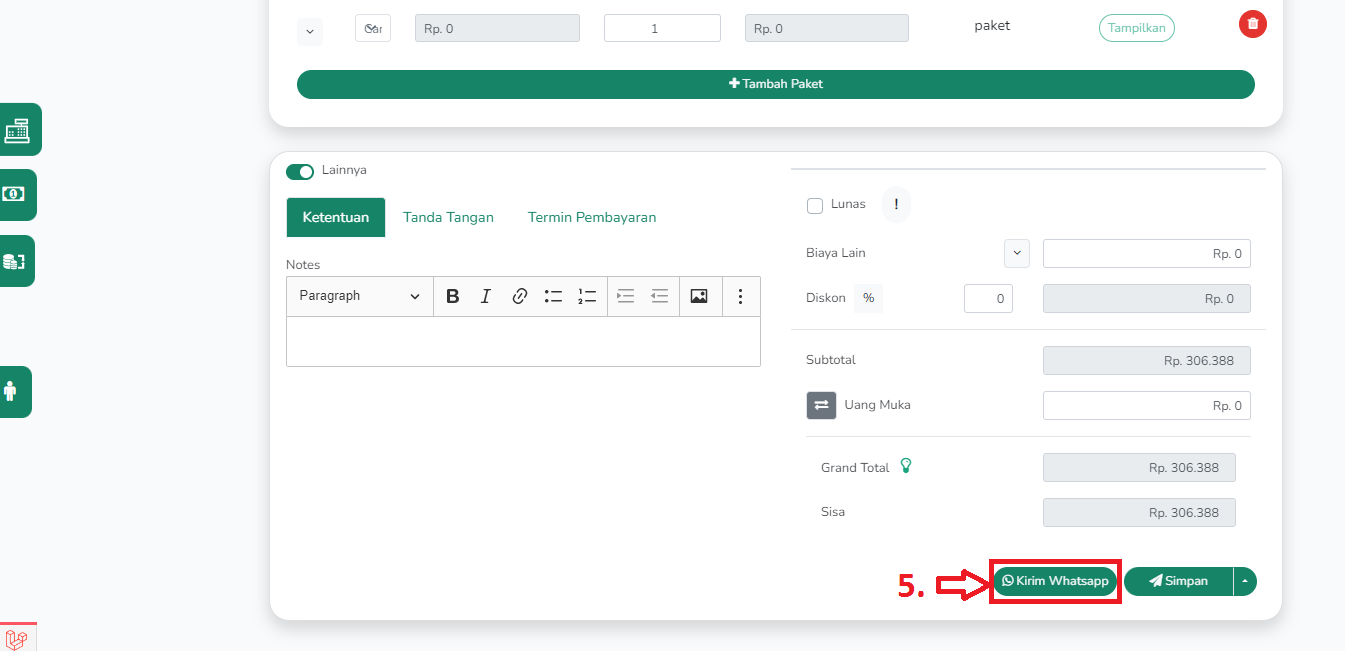Delete the paket row with red trash icon
Viewport: 1345px width, 651px height.
(1252, 24)
